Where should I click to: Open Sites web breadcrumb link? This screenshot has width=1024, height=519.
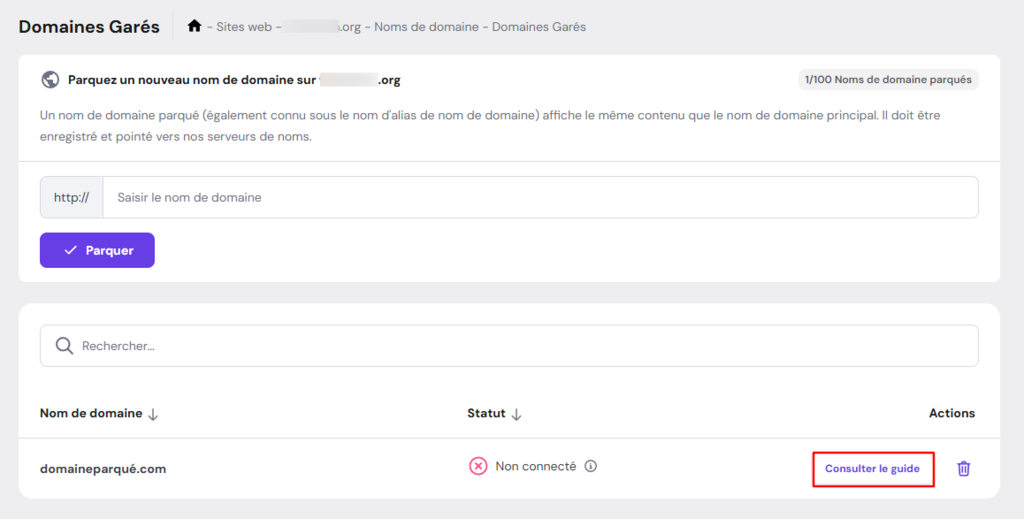pyautogui.click(x=244, y=27)
